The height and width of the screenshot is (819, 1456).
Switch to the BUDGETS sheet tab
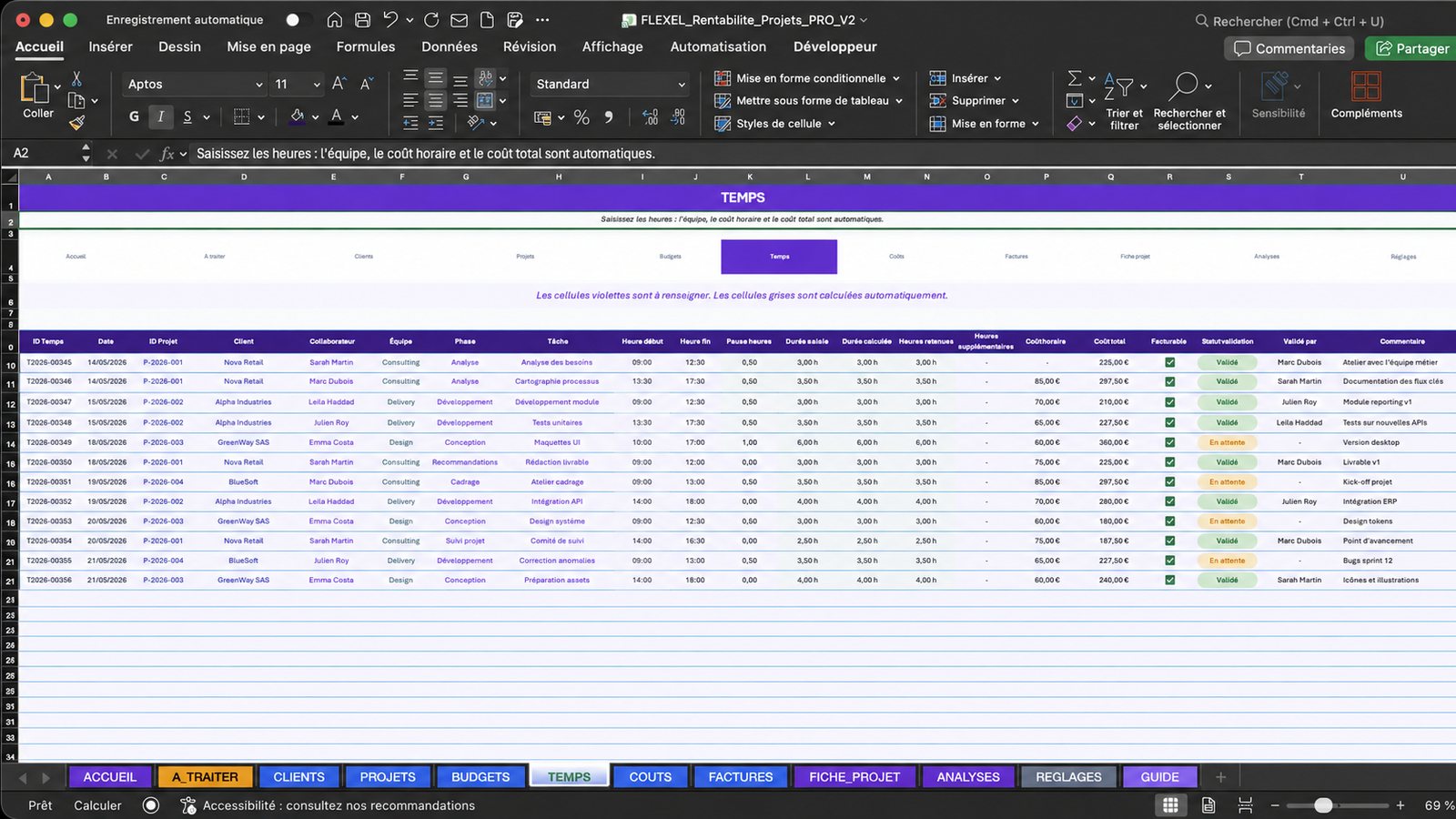(x=480, y=777)
